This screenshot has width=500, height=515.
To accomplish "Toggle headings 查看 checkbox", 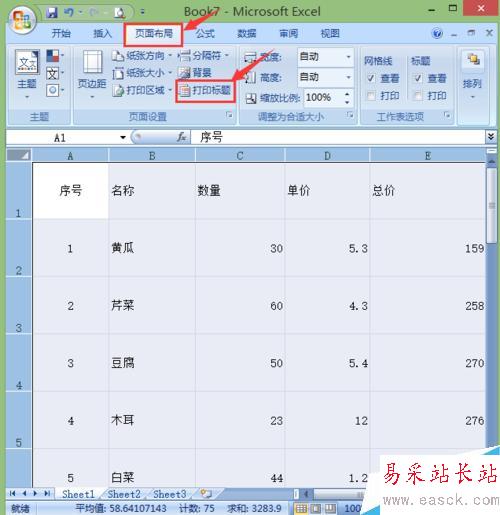I will click(418, 79).
